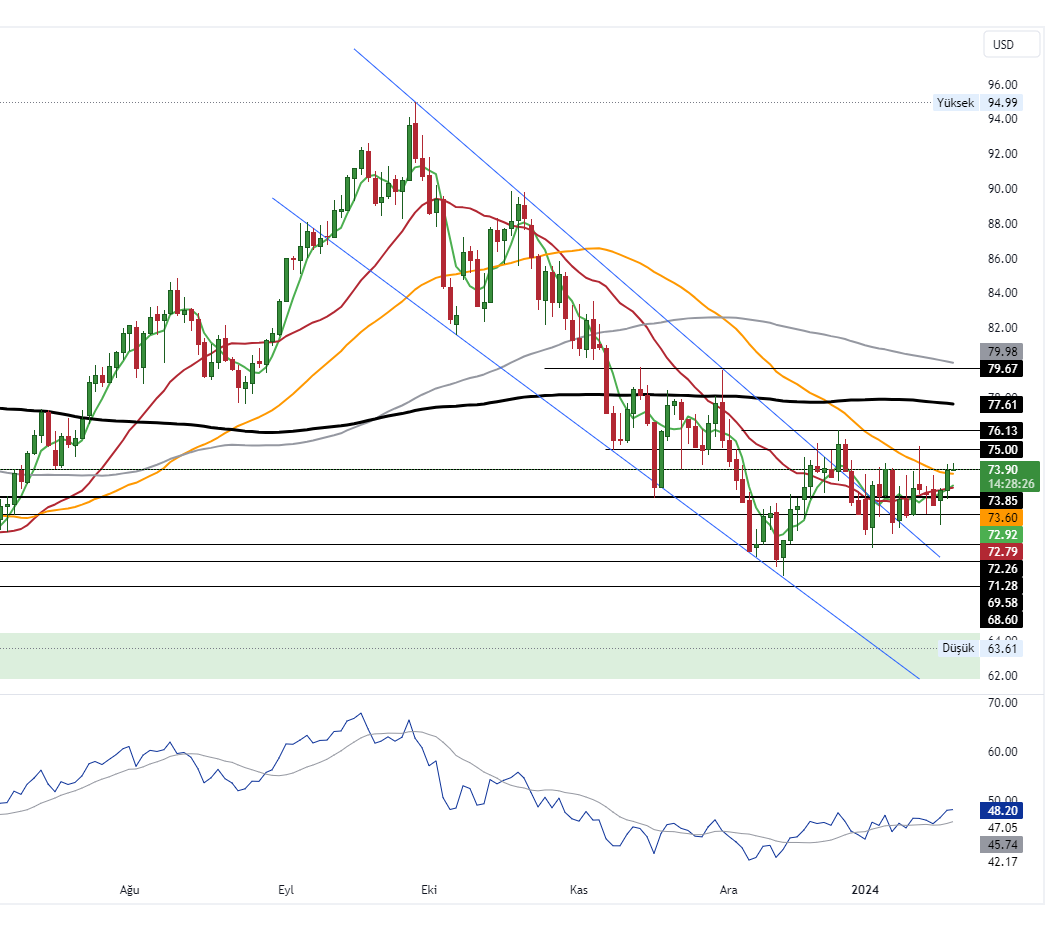Screen dimensions: 1054x939
Task: Click the 68.60 support level label
Action: [x=1003, y=620]
